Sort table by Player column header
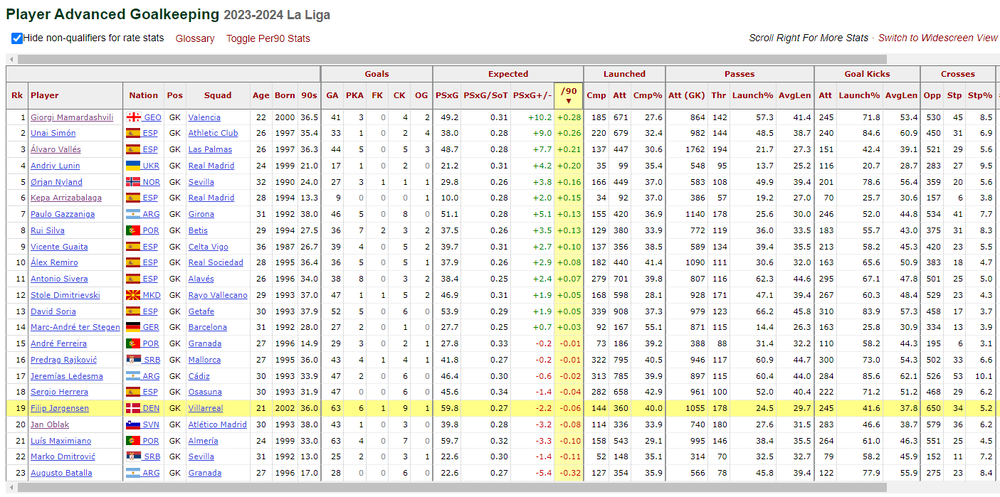Screen dimensions: 1000x497 tap(45, 95)
